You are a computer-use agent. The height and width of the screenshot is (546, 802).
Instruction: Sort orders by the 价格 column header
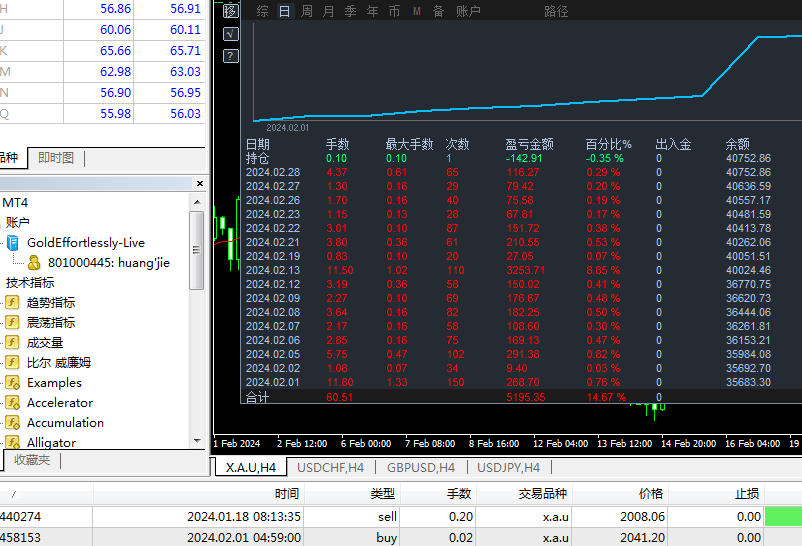[x=620, y=493]
